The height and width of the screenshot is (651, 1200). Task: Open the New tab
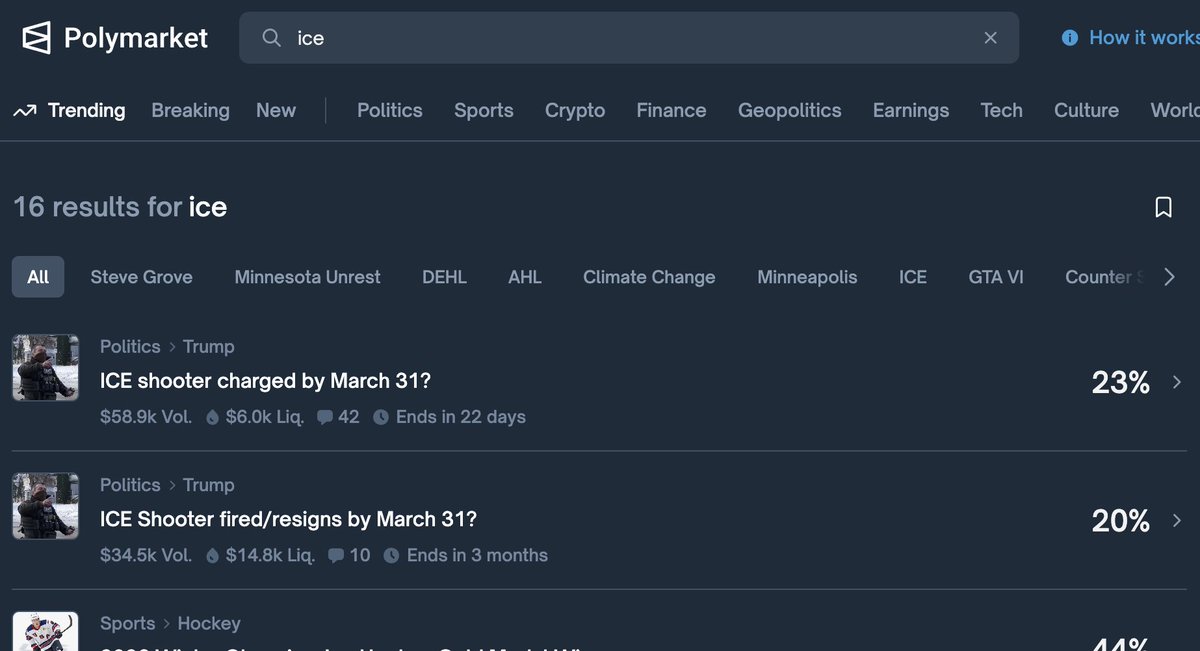click(276, 111)
